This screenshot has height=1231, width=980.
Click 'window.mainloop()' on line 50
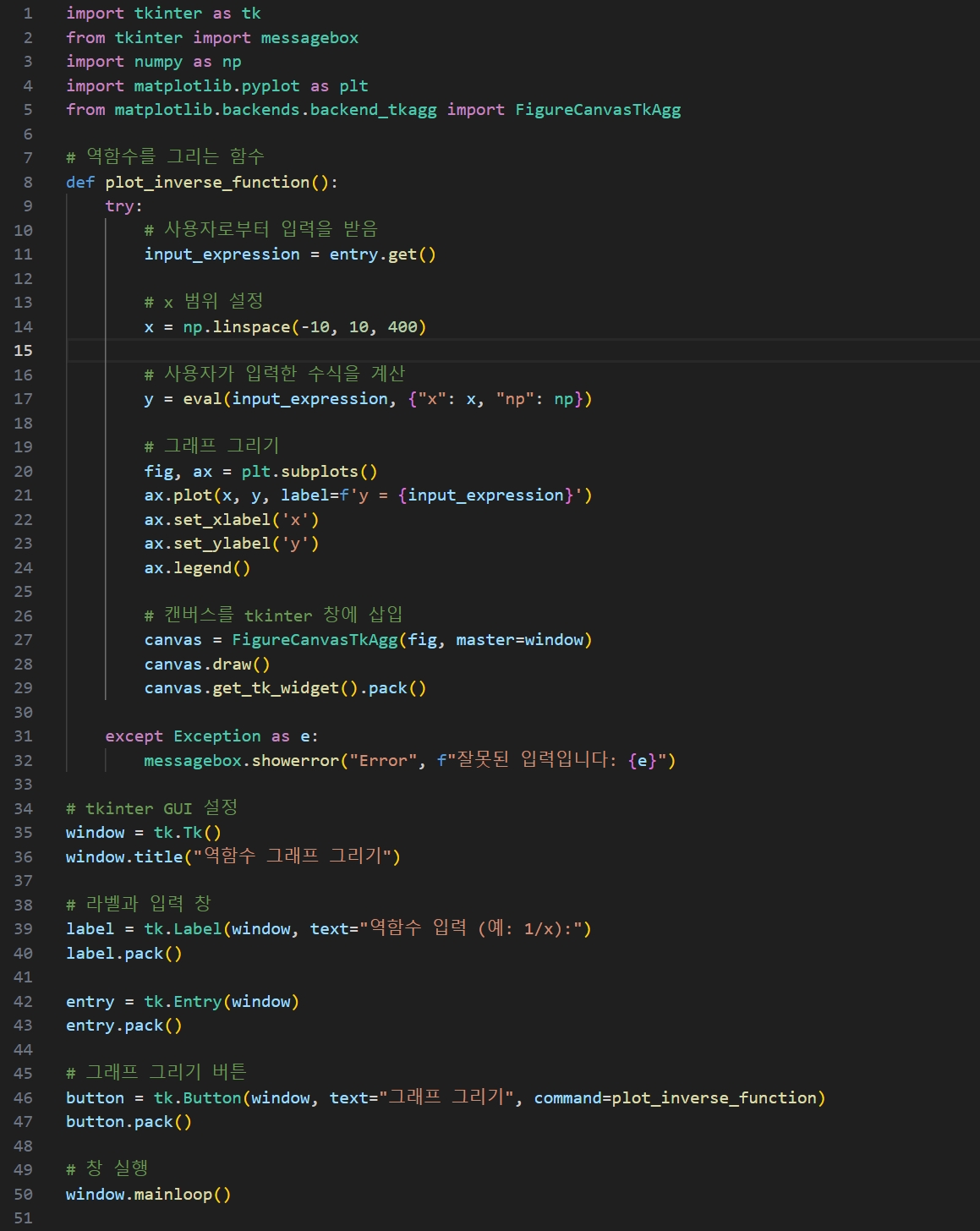pyautogui.click(x=148, y=1195)
